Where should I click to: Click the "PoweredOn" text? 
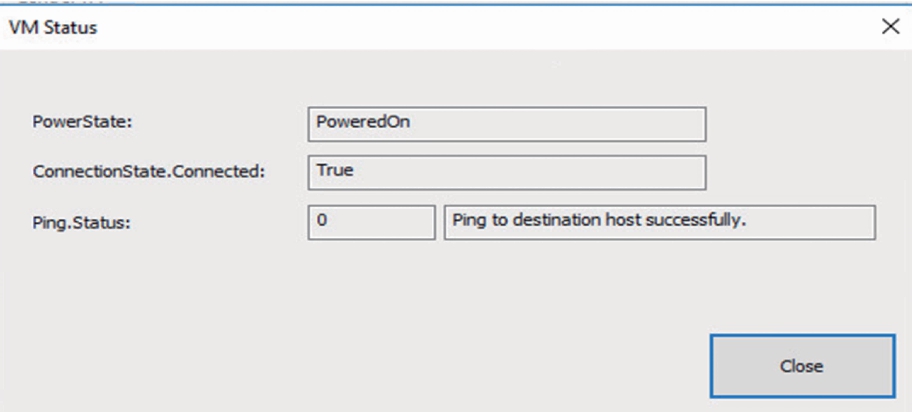coord(363,122)
